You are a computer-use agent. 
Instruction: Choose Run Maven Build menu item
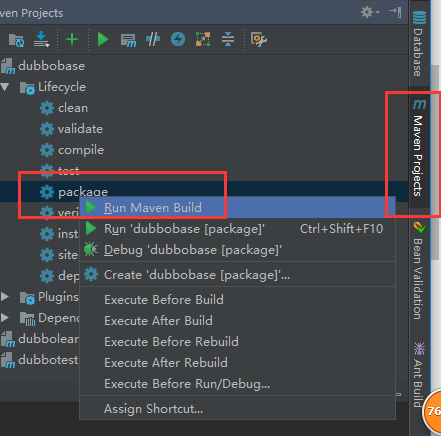[237, 208]
